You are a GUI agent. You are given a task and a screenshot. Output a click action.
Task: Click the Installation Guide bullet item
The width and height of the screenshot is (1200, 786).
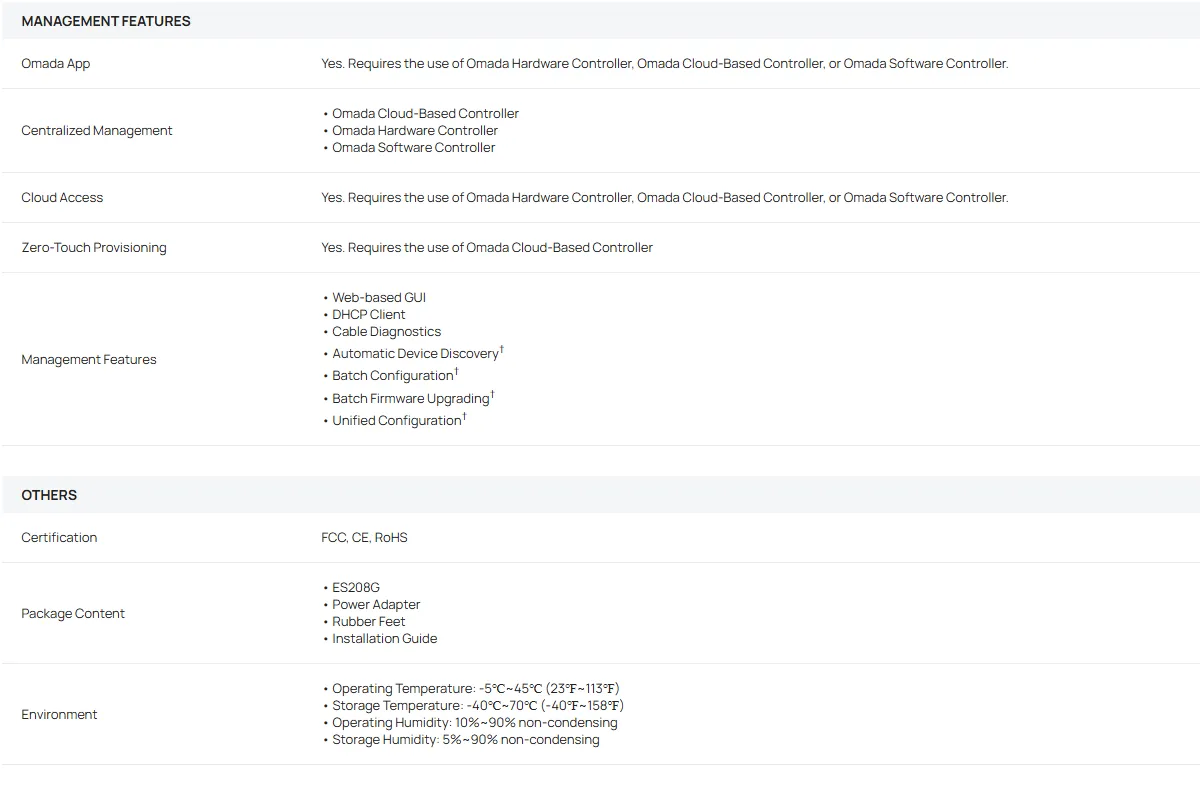pyautogui.click(x=384, y=638)
